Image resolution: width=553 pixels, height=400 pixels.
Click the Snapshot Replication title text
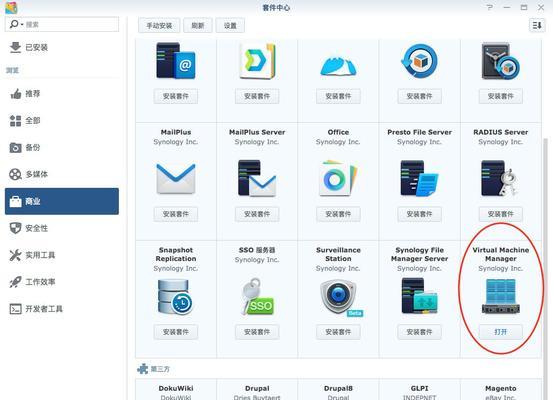176,254
